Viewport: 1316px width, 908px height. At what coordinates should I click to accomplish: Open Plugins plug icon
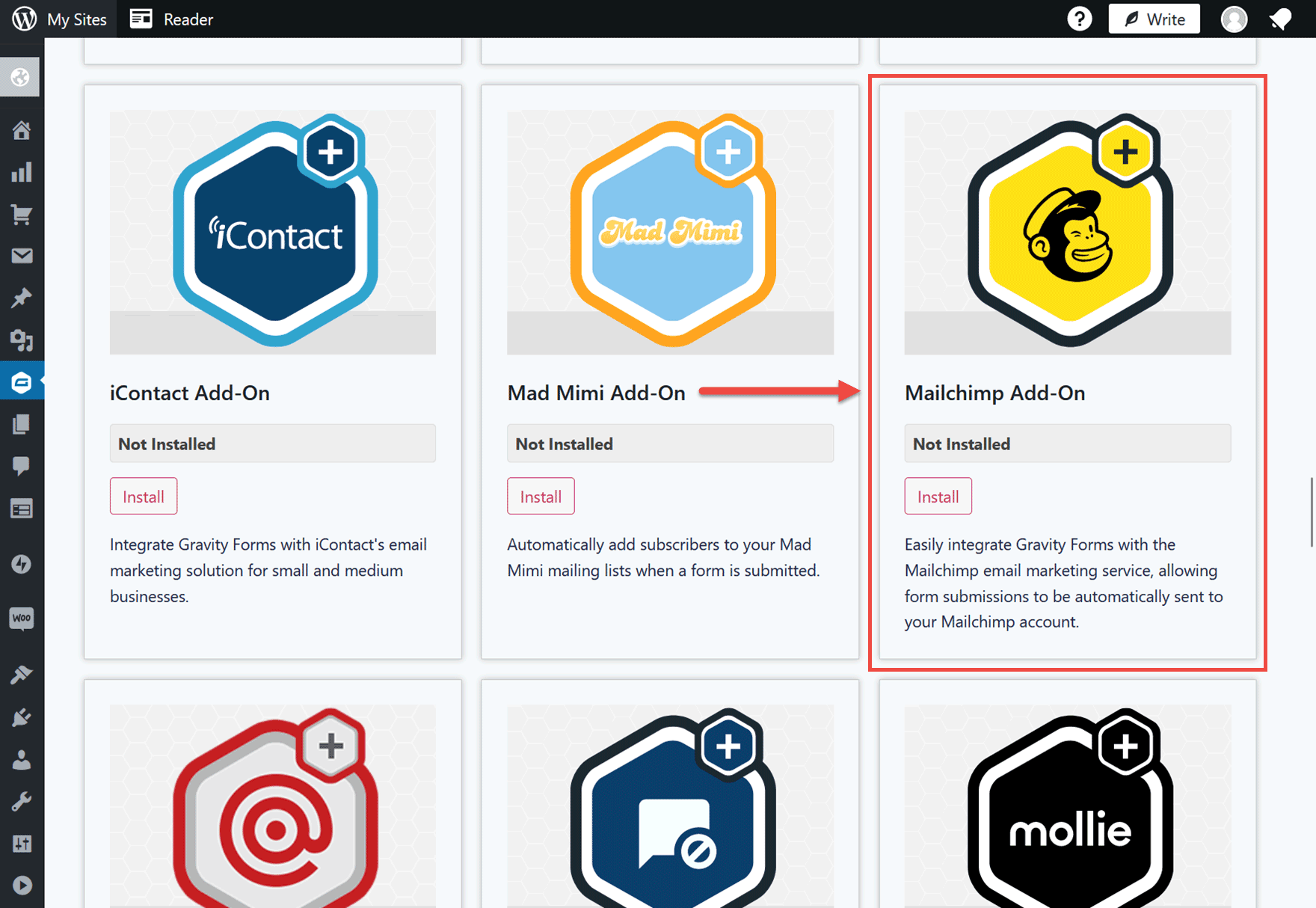[21, 717]
